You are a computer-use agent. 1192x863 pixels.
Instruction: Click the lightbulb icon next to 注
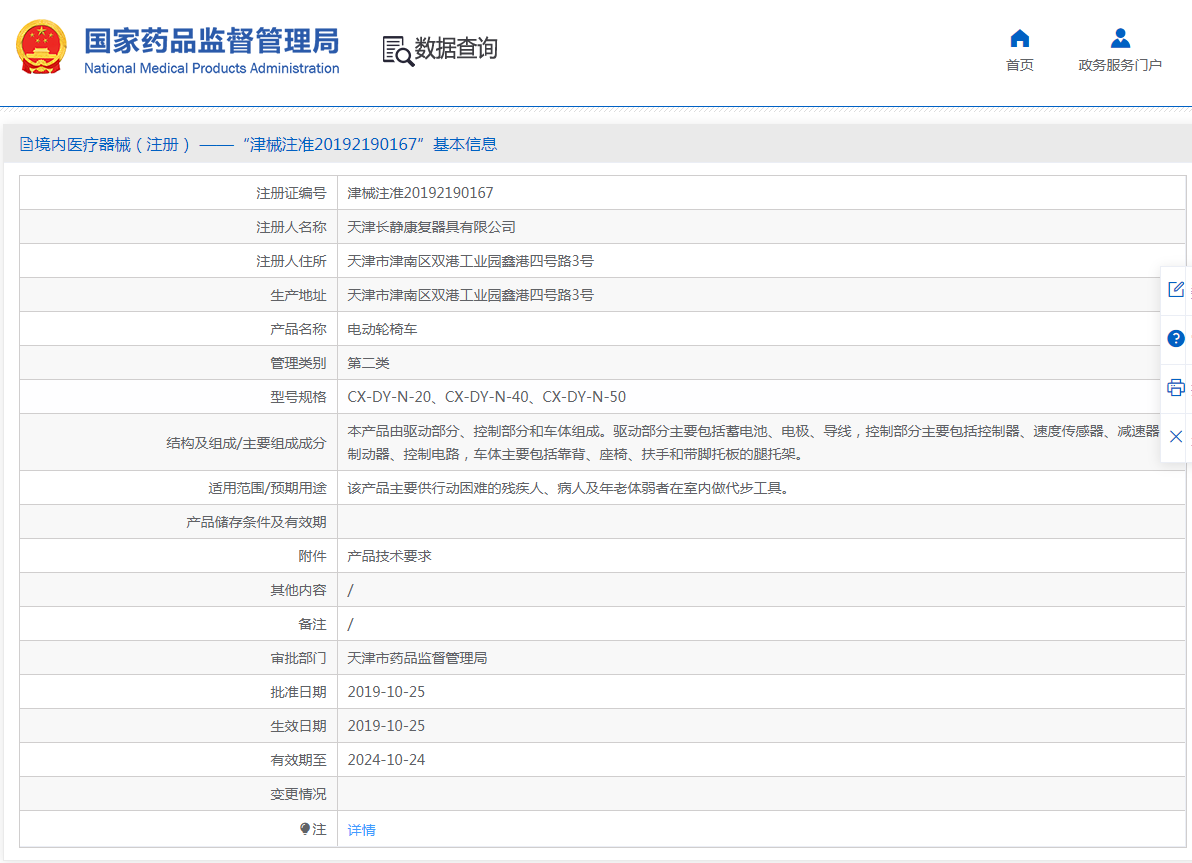[x=305, y=829]
